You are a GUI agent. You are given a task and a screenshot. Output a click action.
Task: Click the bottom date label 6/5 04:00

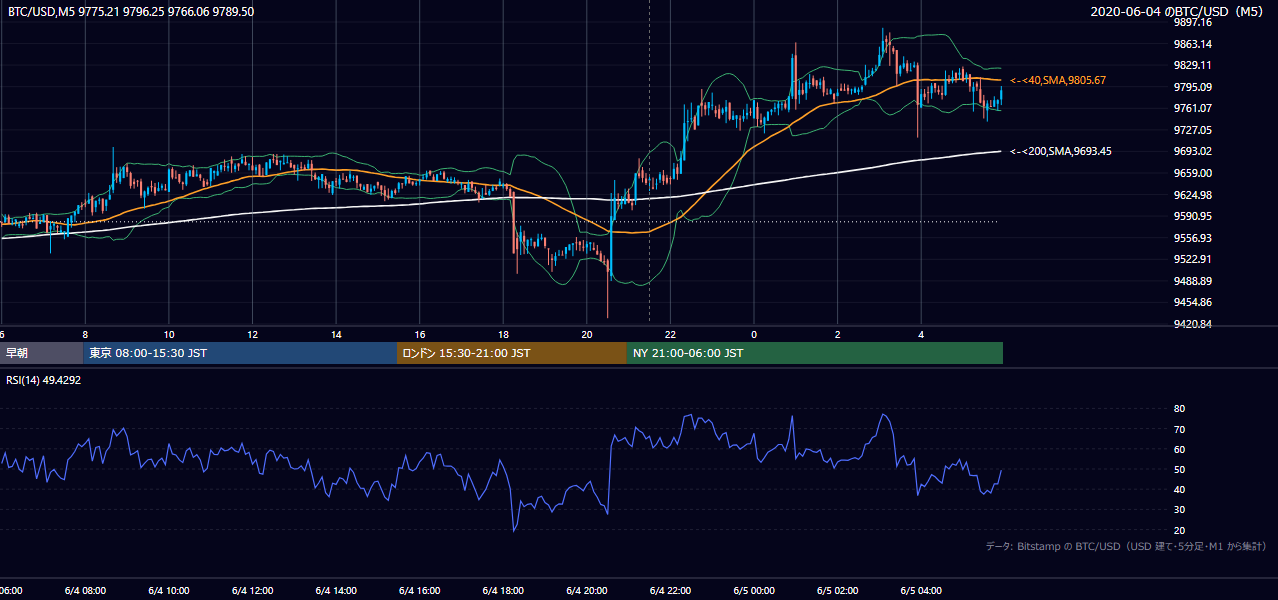[x=921, y=591]
